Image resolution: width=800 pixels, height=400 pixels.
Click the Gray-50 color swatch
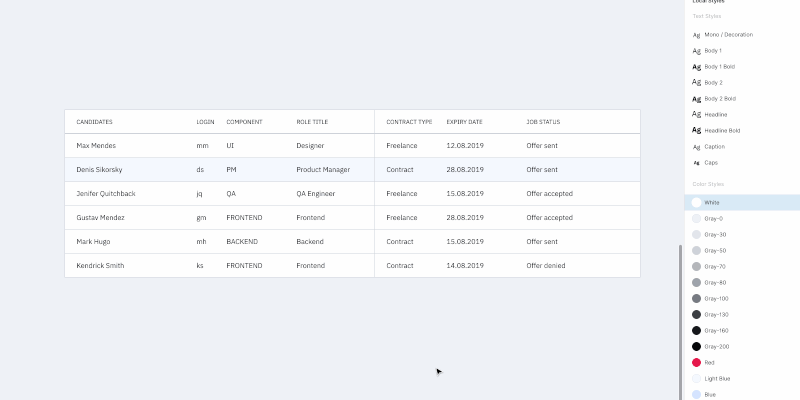(x=696, y=250)
